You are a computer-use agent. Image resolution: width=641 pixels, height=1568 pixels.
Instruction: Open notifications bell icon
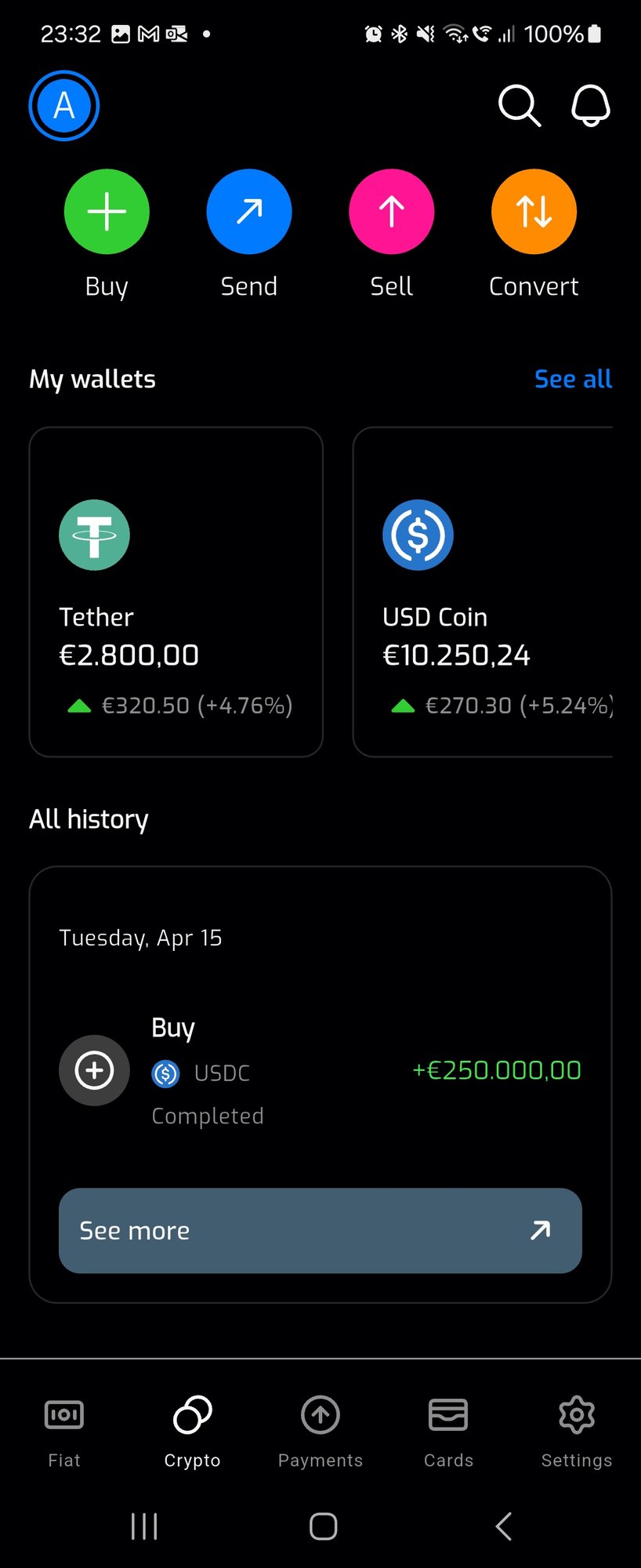(x=590, y=106)
